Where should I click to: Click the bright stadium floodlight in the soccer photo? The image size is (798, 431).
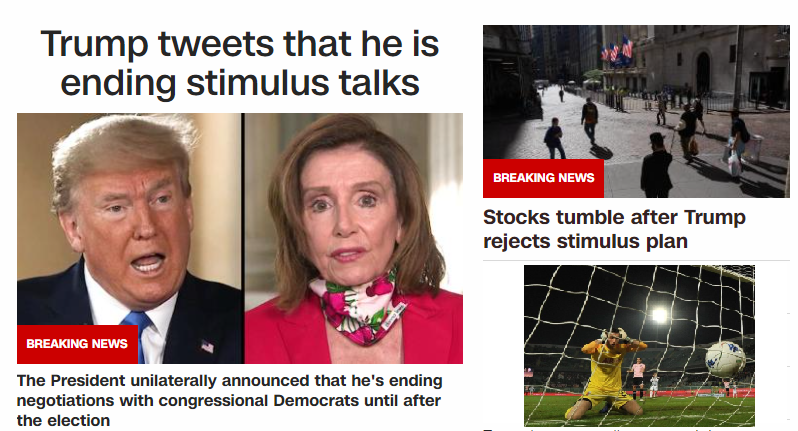(659, 315)
